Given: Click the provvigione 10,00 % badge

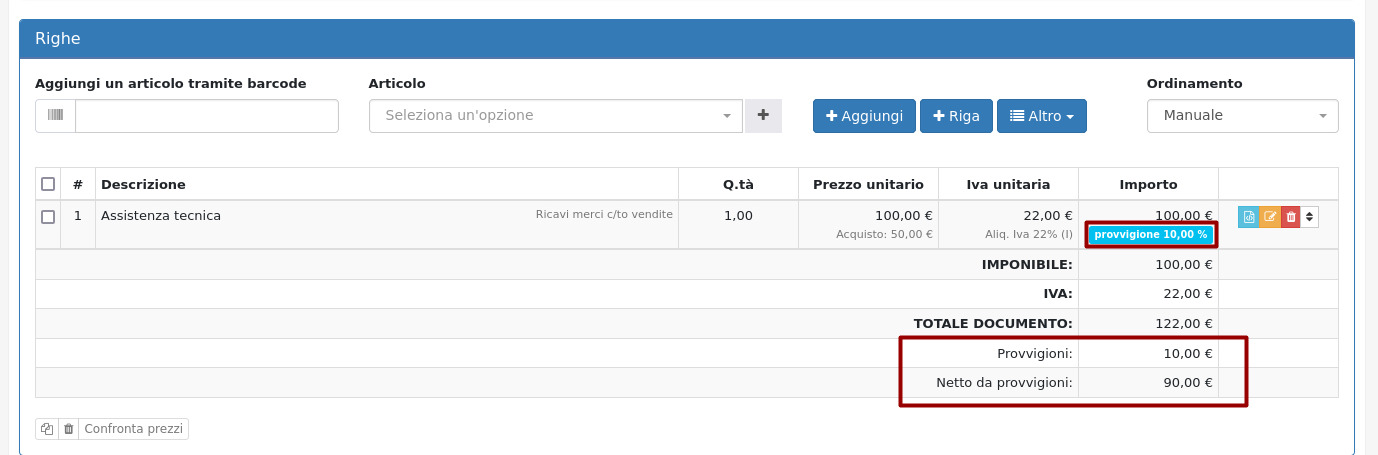Looking at the screenshot, I should click(x=1151, y=235).
